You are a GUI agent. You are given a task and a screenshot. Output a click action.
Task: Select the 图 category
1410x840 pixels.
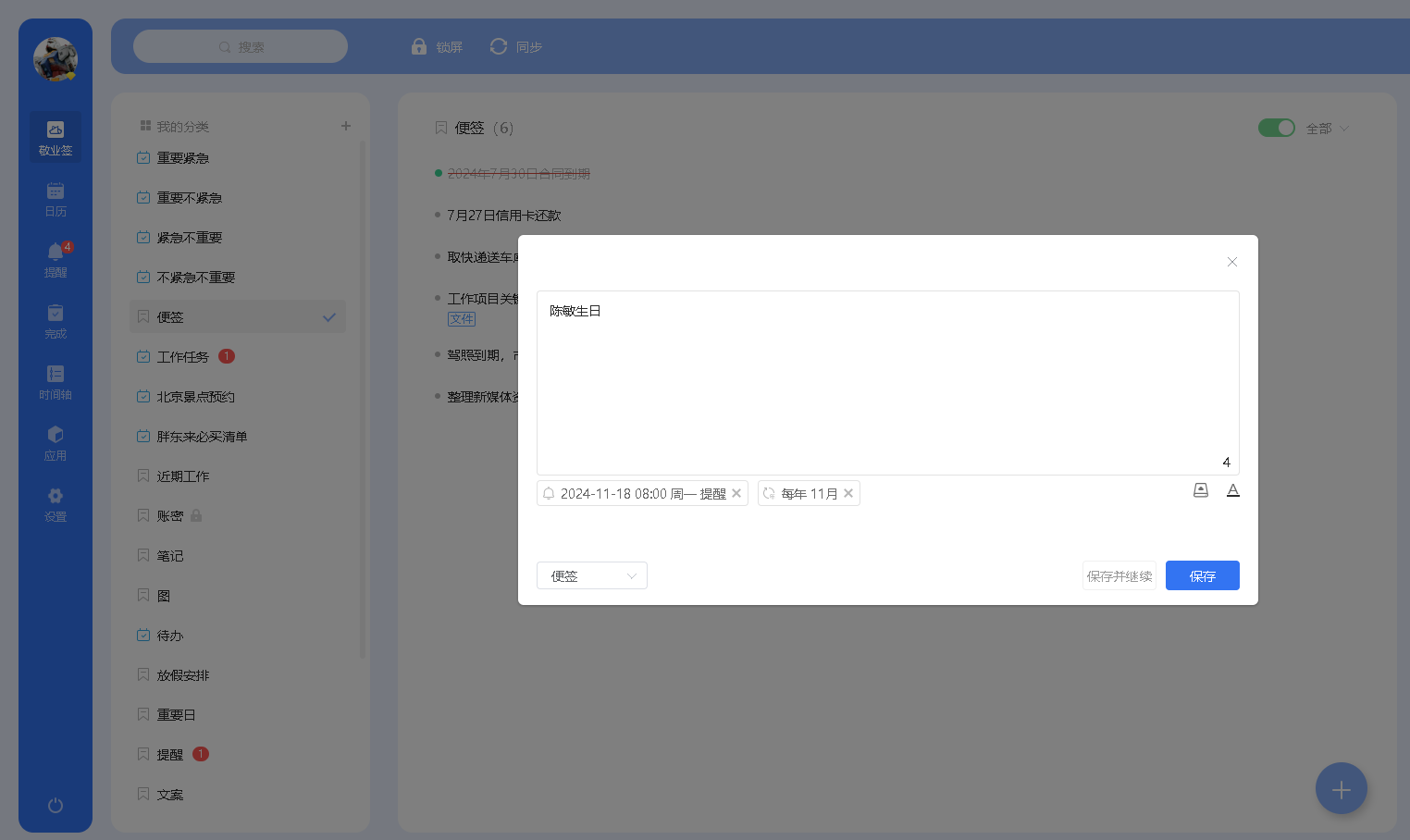coord(238,595)
